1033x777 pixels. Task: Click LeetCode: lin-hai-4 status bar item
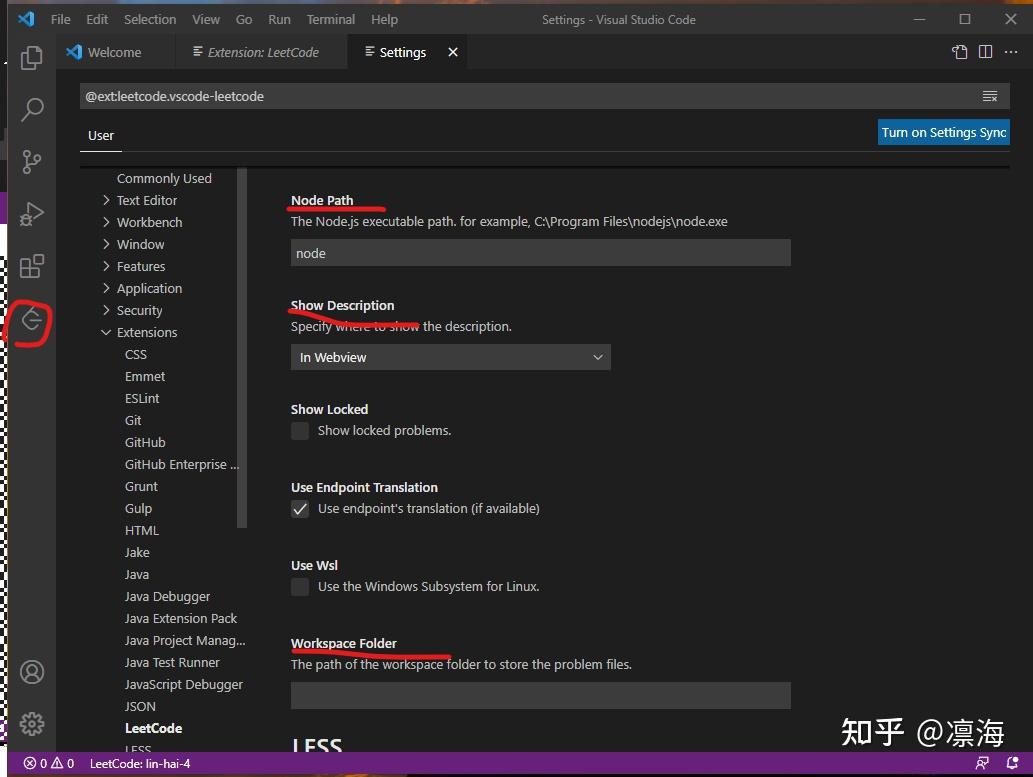pyautogui.click(x=140, y=764)
